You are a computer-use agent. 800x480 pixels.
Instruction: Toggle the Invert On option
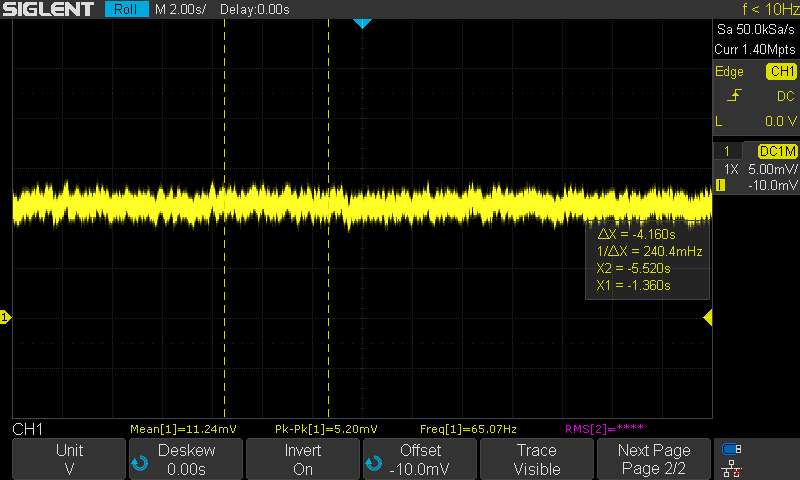[303, 459]
